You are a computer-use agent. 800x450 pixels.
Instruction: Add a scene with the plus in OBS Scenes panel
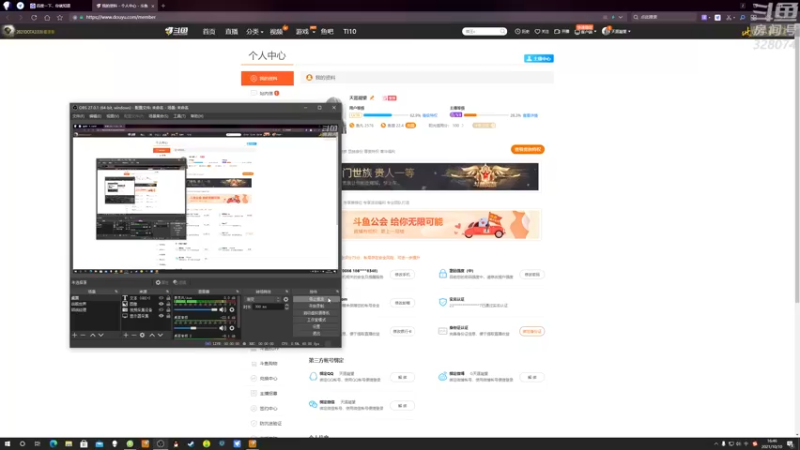(x=74, y=335)
